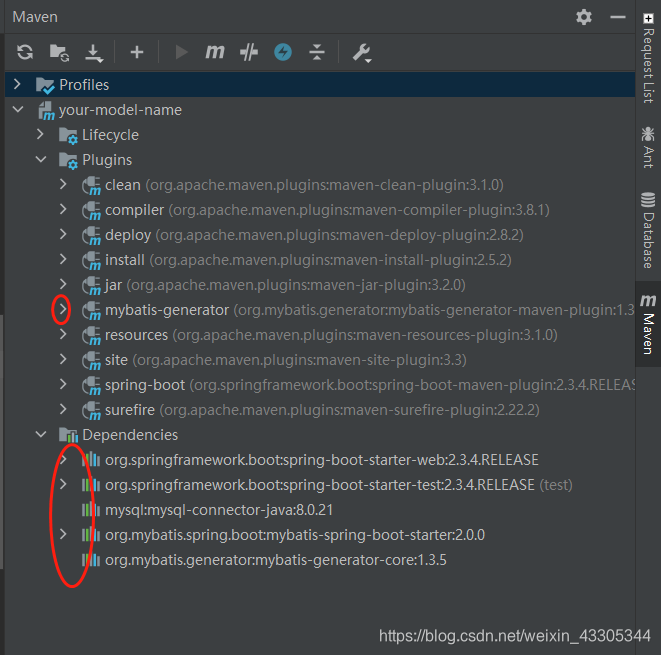Toggle skip tests mode
661x655 pixels.
[249, 52]
